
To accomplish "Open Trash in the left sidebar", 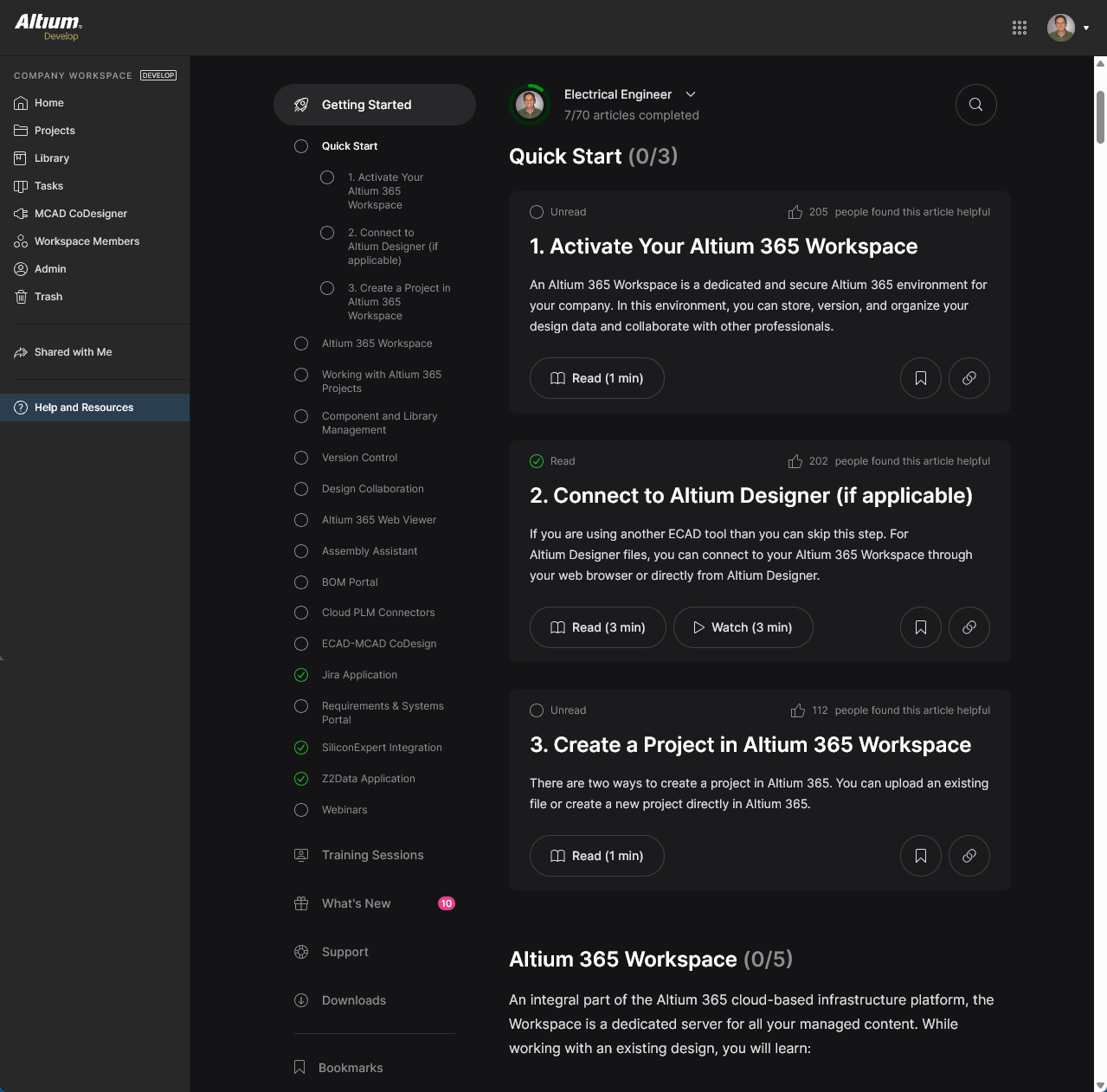I will tap(48, 297).
